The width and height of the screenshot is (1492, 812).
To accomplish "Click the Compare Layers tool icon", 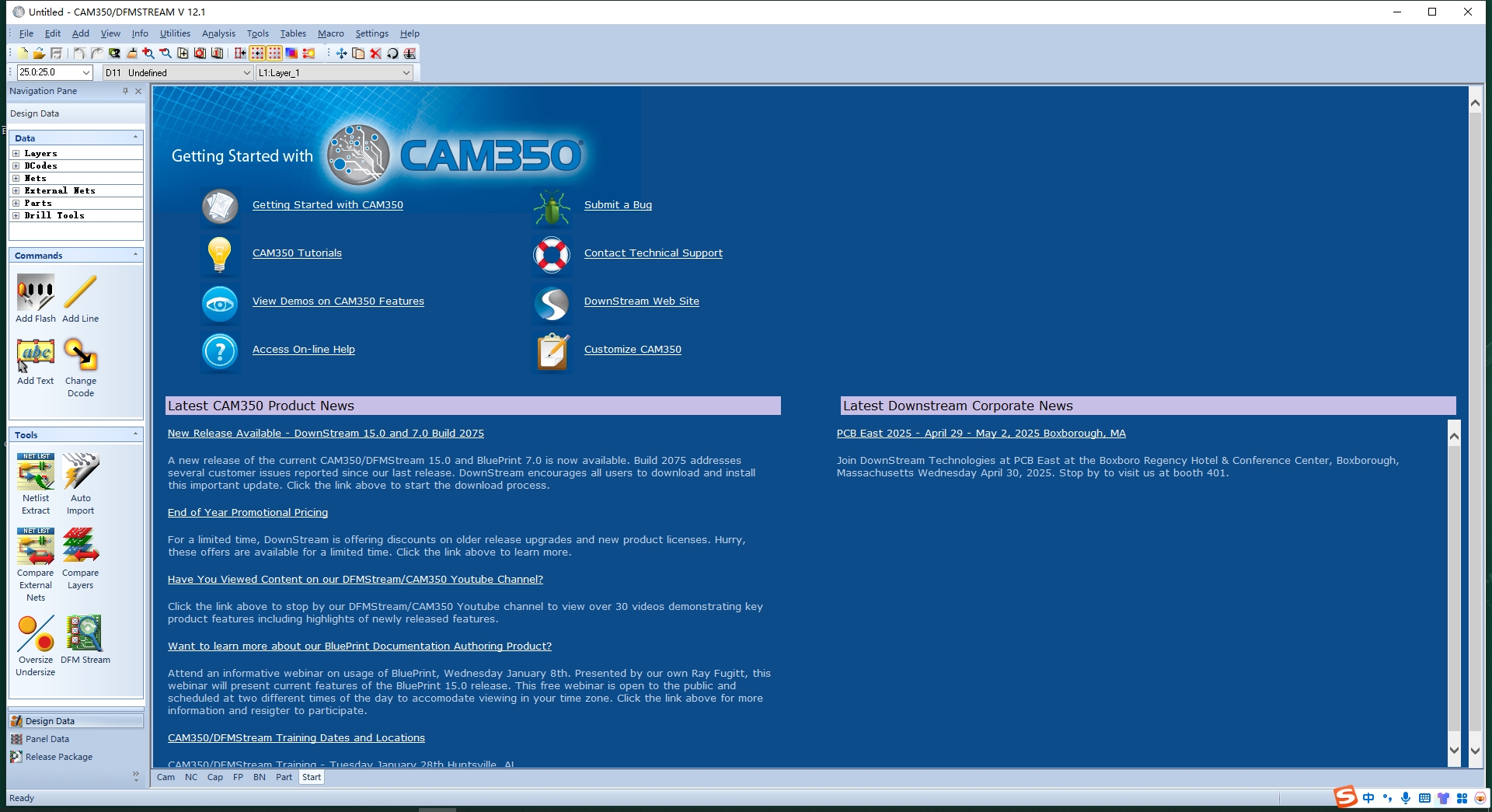I will pyautogui.click(x=80, y=546).
